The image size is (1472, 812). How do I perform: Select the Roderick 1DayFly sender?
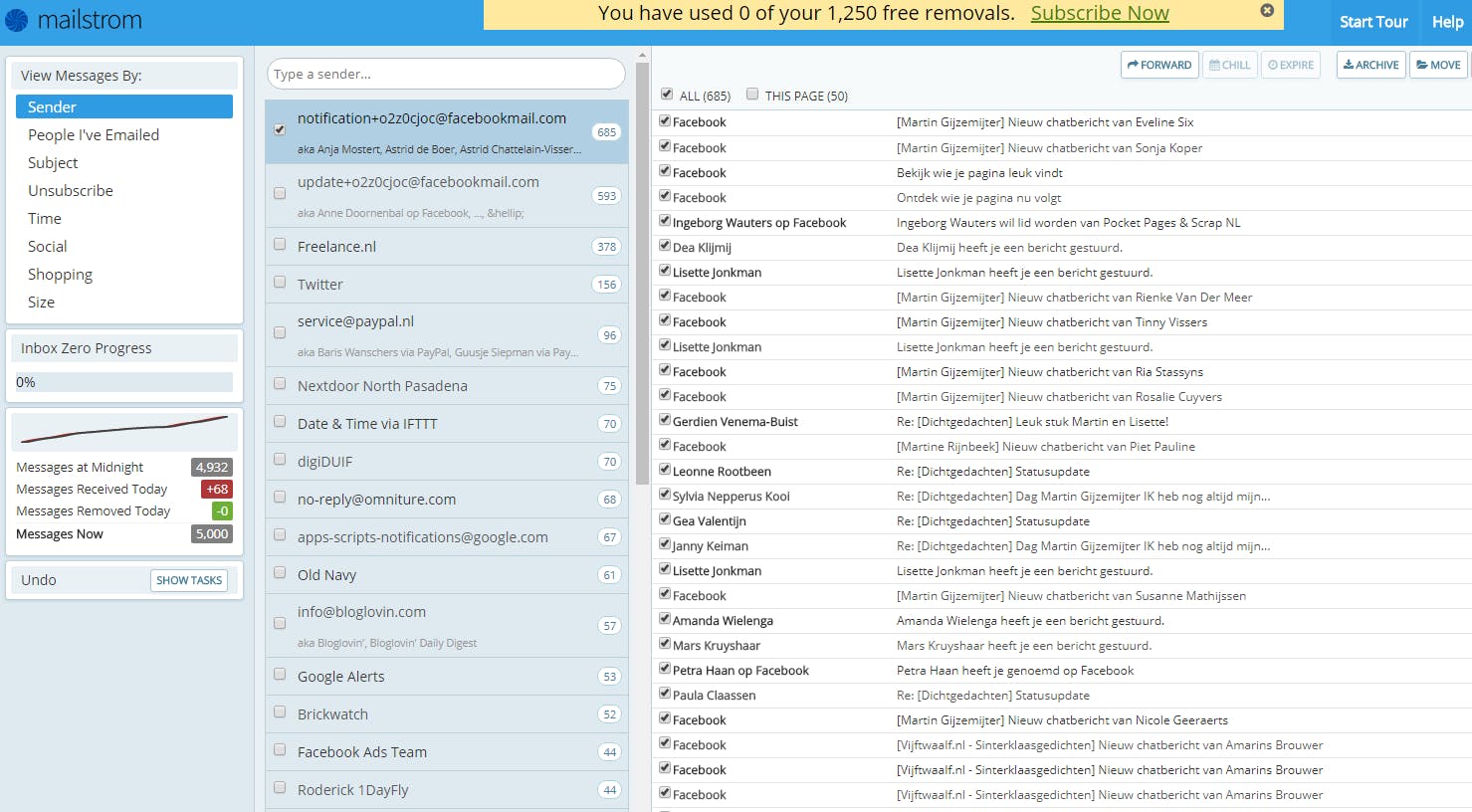352,790
